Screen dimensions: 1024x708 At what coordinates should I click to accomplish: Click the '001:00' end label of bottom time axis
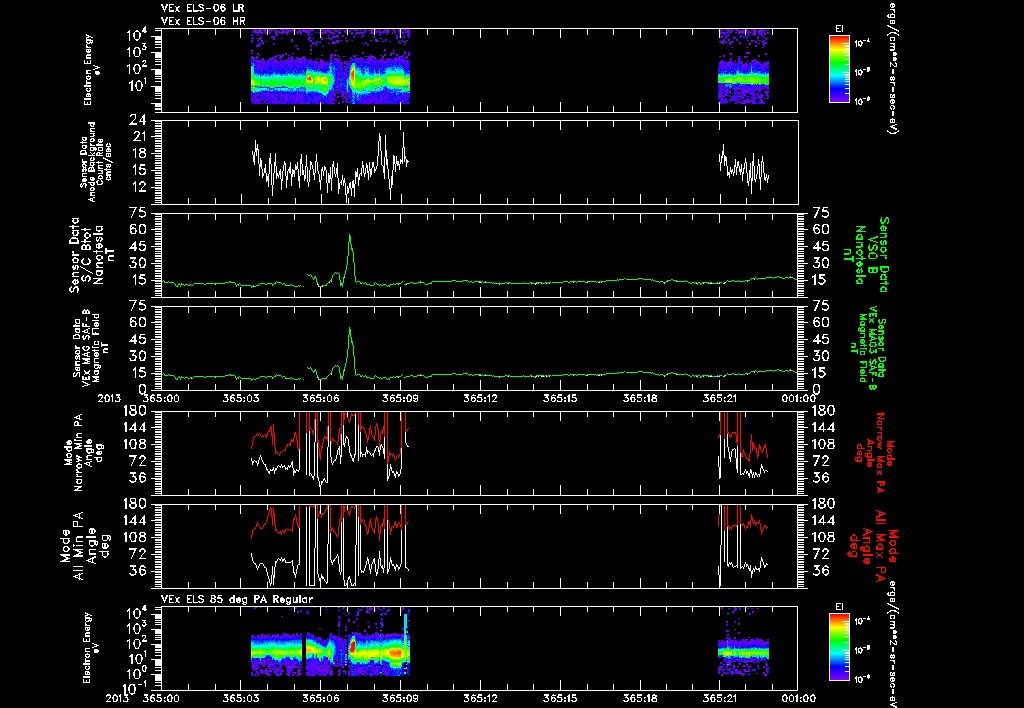coord(799,699)
